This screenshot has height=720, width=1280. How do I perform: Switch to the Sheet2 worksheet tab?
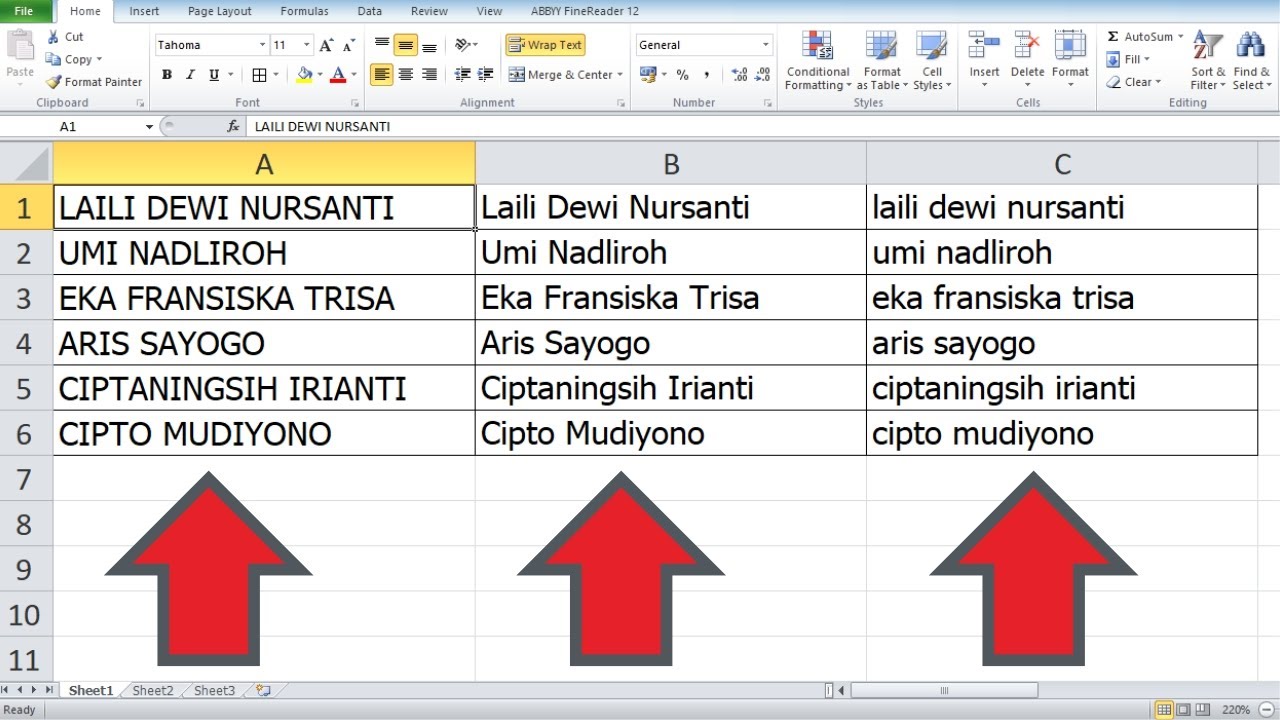point(153,690)
